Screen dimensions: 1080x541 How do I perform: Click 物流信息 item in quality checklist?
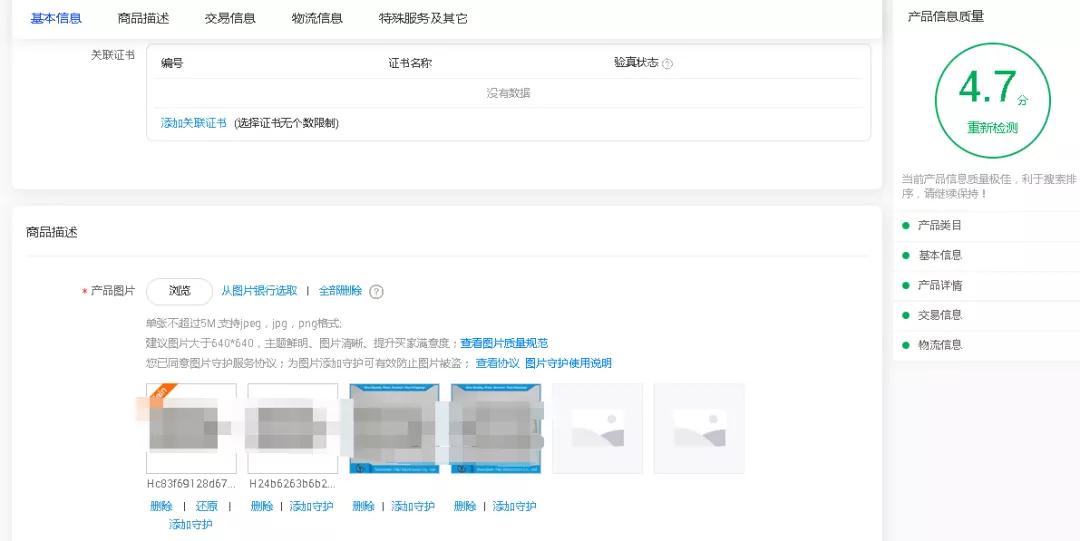pos(939,345)
